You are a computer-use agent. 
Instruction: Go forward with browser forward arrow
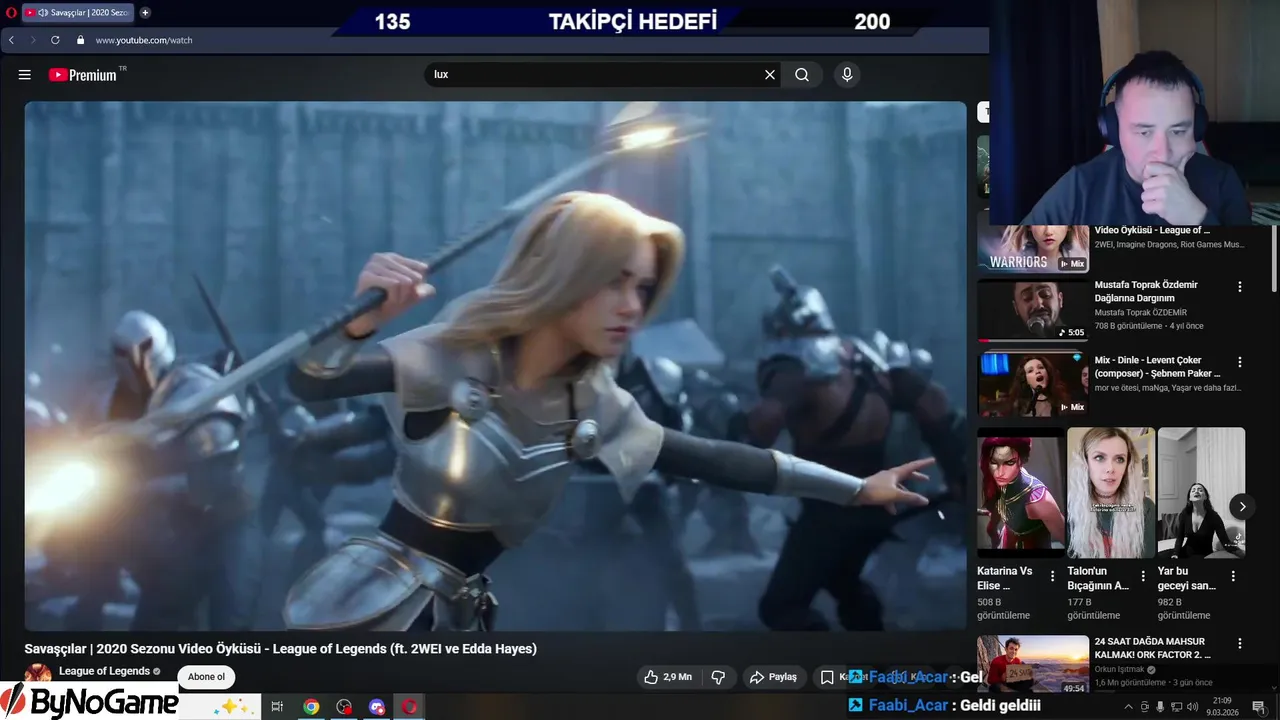[33, 40]
